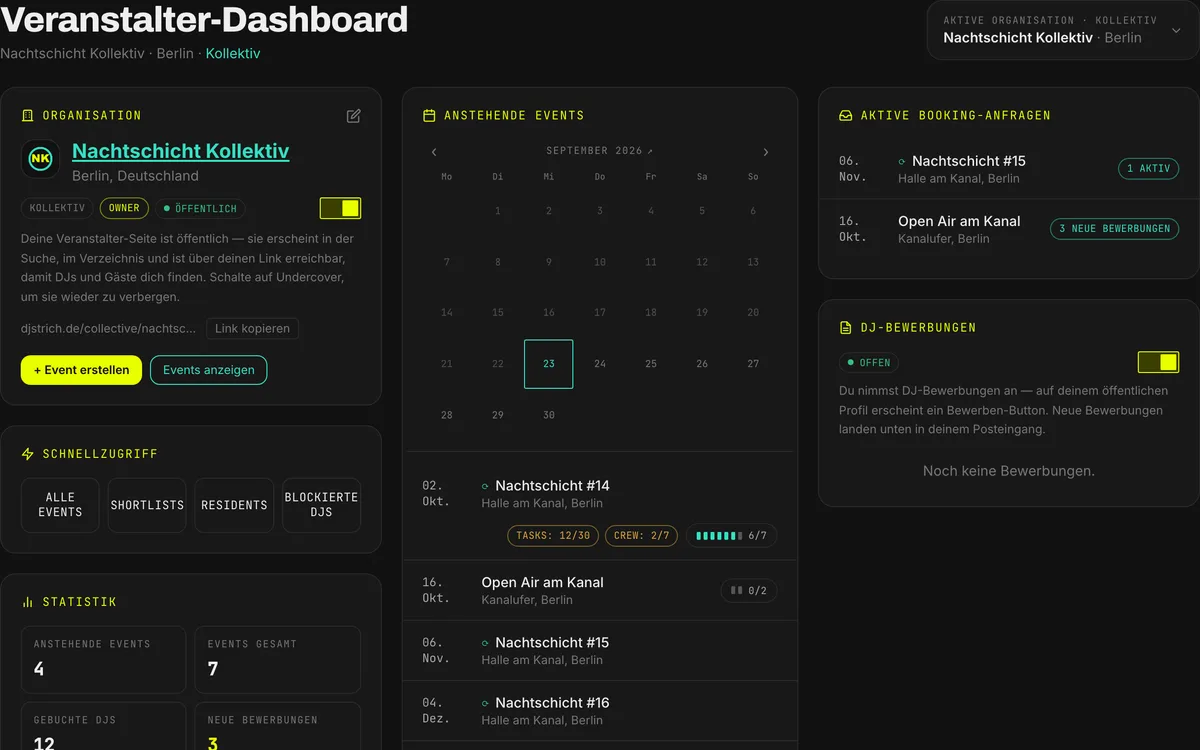
Task: Open the Blockierte DJs quick access tile
Action: point(321,505)
